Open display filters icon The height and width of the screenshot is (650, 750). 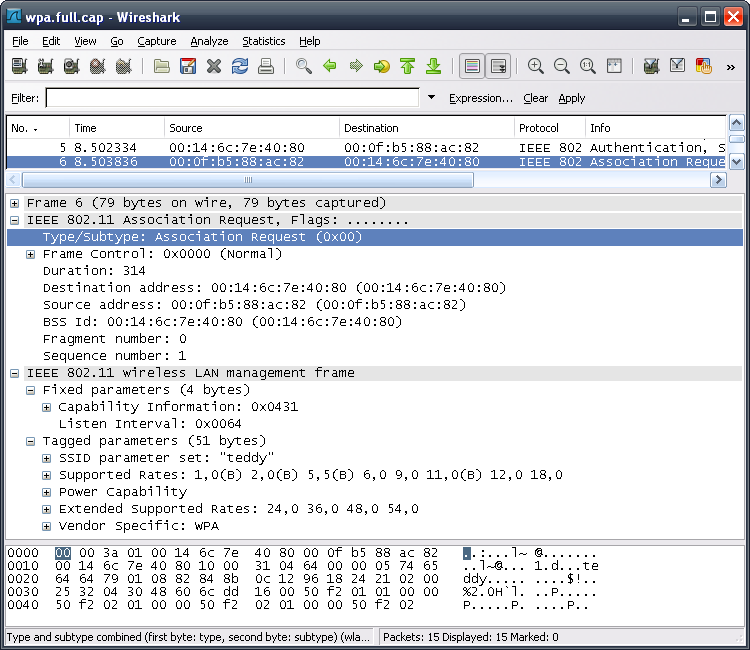point(677,66)
